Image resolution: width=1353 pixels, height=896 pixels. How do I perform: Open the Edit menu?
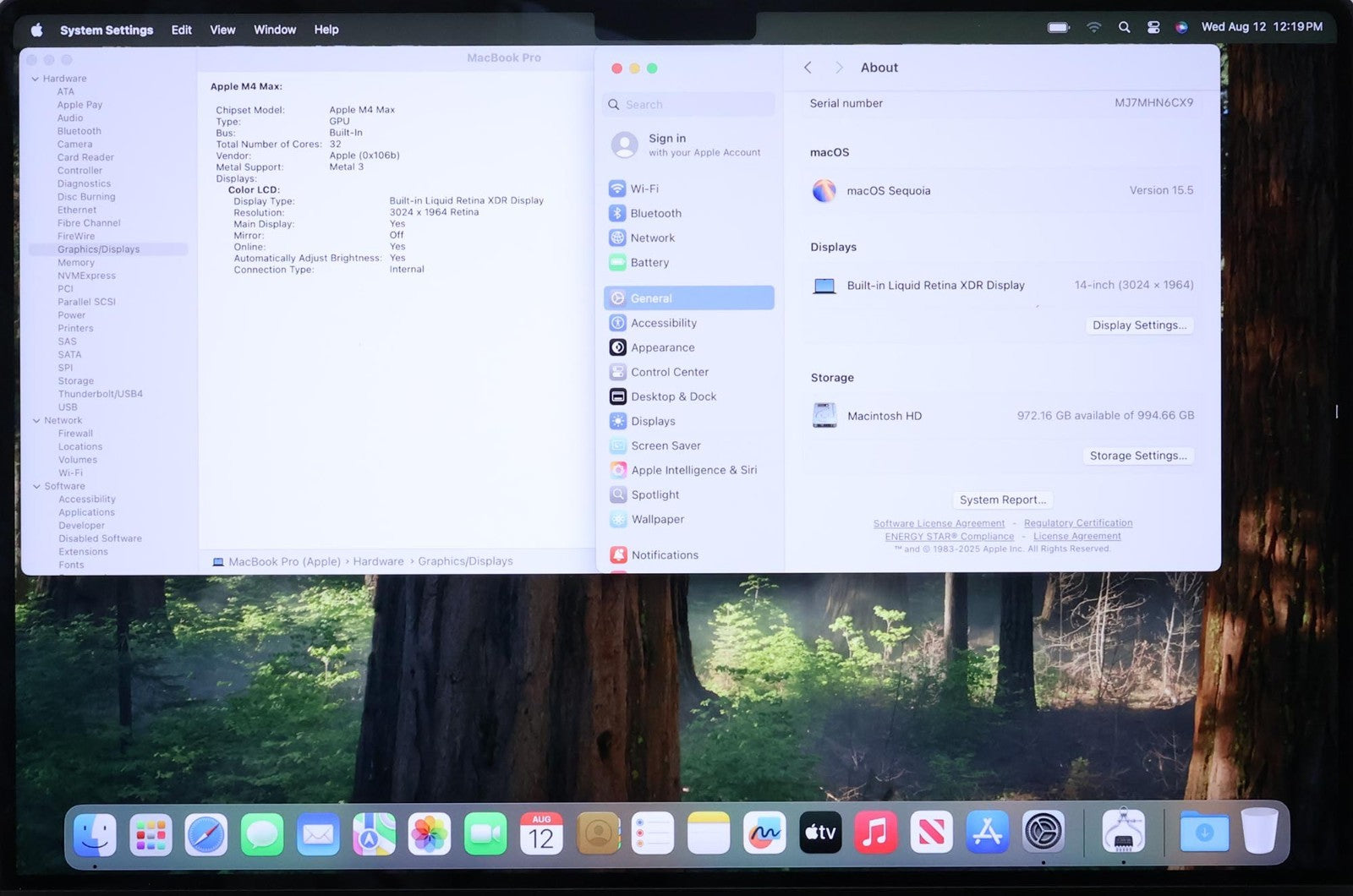pos(182,30)
